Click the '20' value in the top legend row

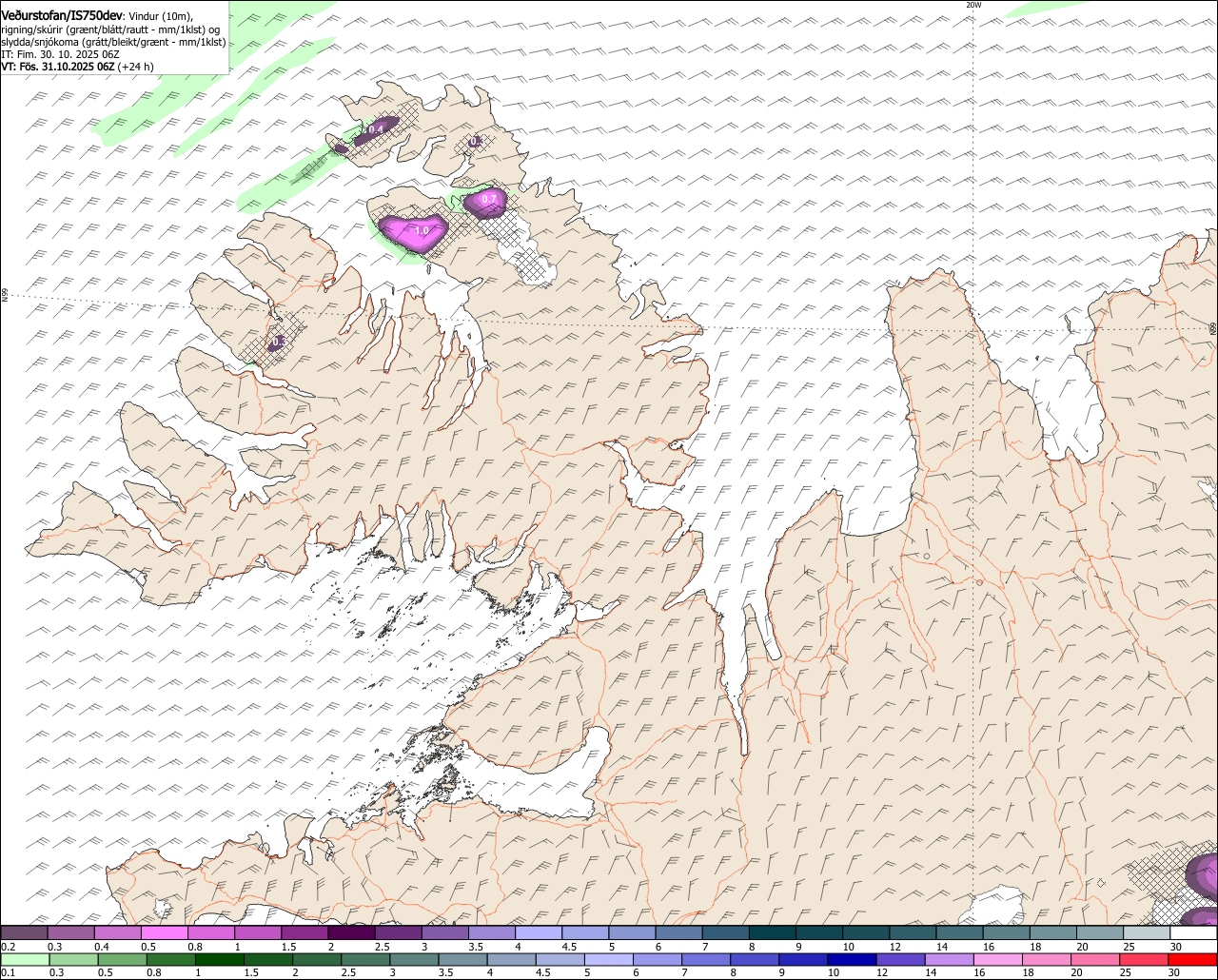(1083, 947)
